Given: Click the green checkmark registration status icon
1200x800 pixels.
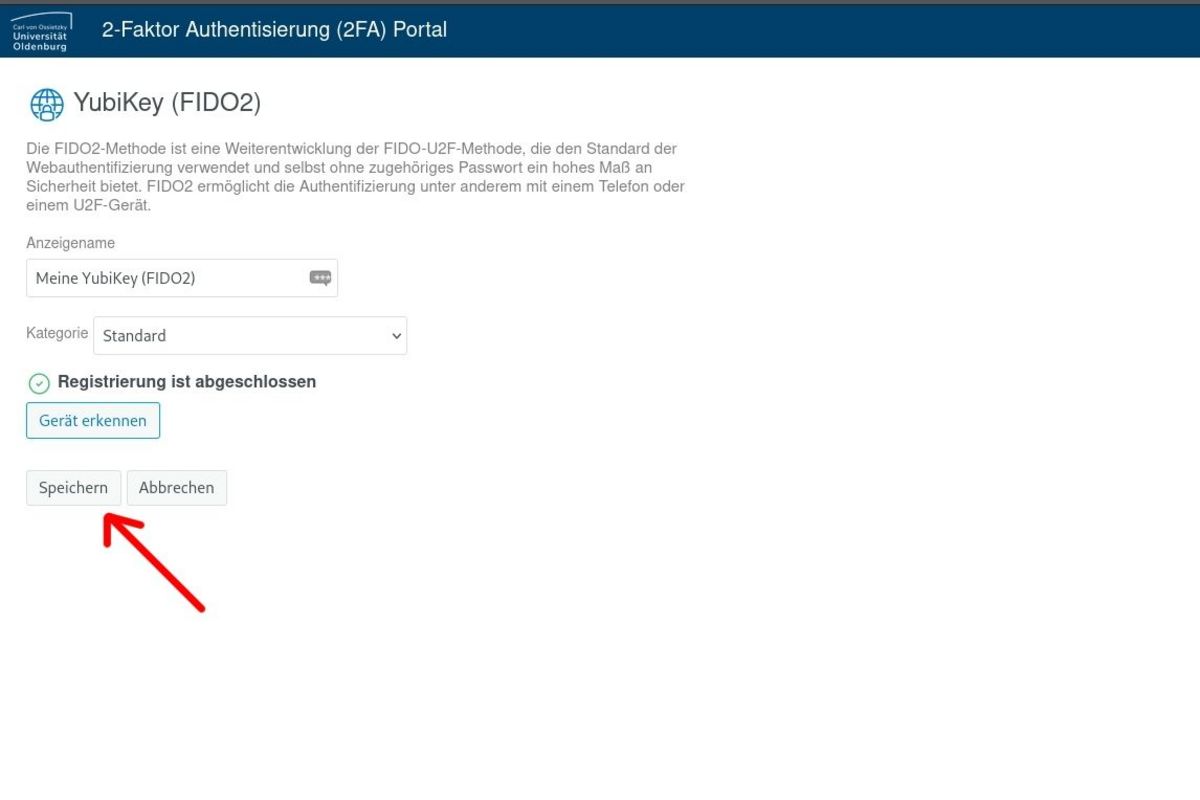Looking at the screenshot, I should [x=39, y=383].
